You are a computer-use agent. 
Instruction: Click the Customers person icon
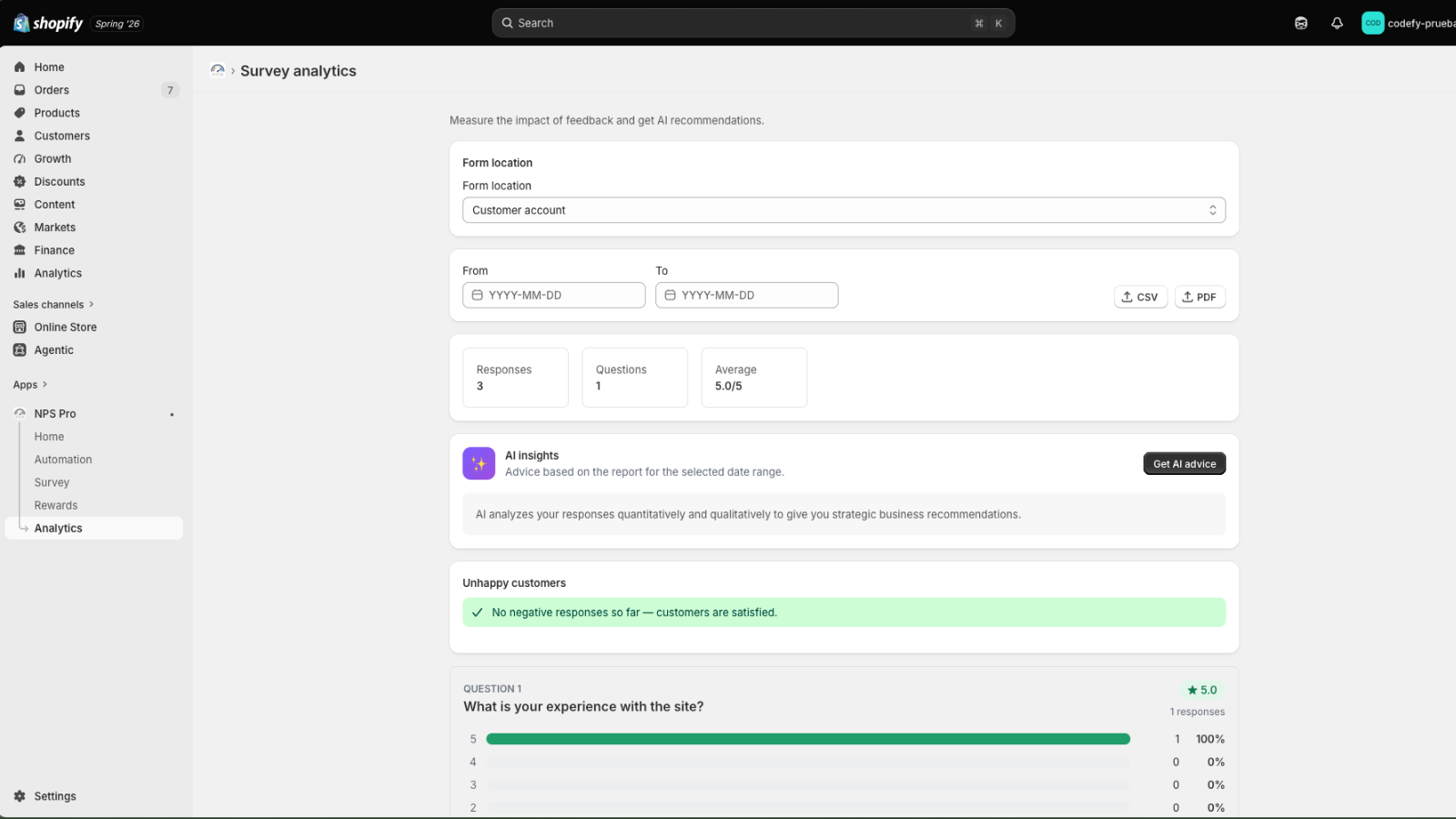[x=20, y=136]
